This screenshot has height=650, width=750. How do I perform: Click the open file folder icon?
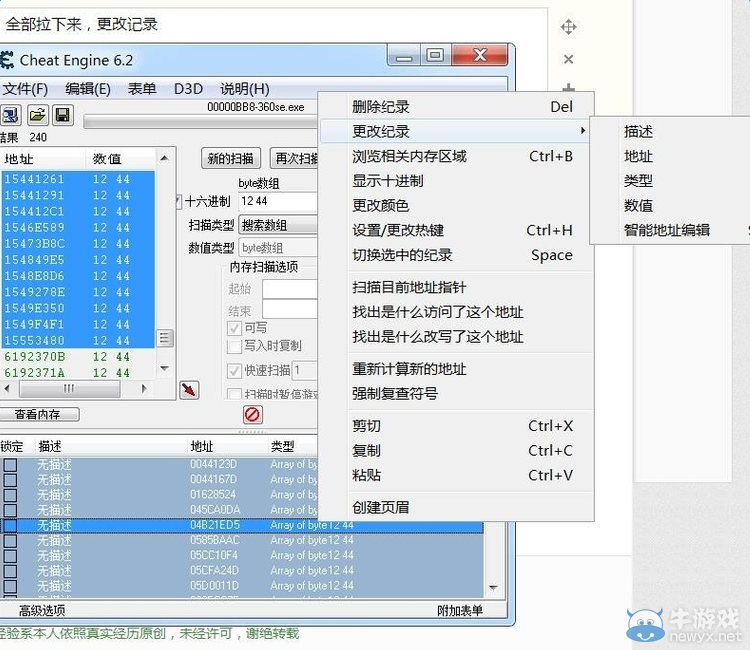click(x=37, y=115)
